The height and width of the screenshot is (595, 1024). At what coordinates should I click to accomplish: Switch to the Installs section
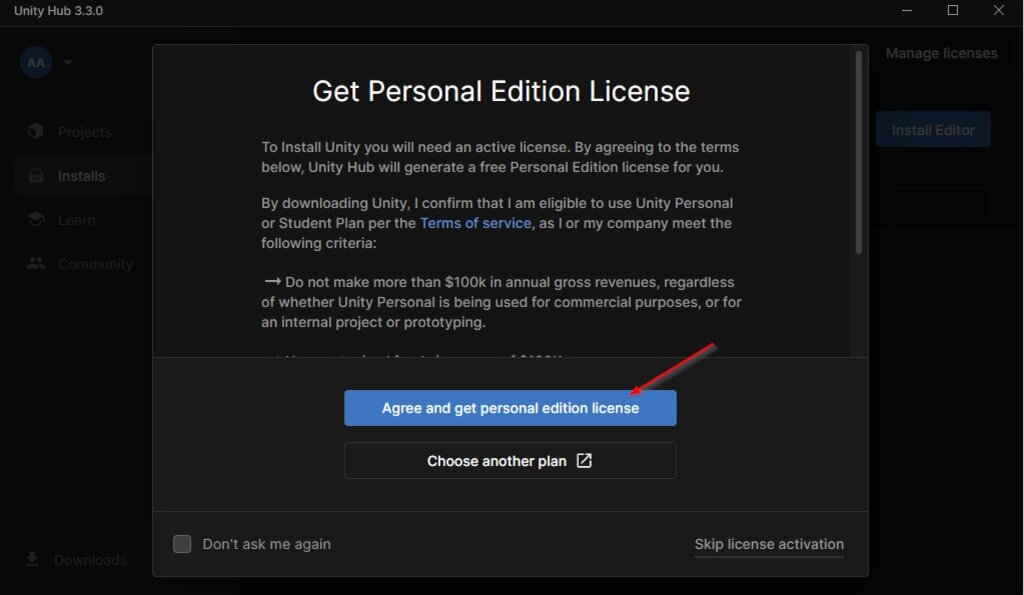tap(82, 176)
